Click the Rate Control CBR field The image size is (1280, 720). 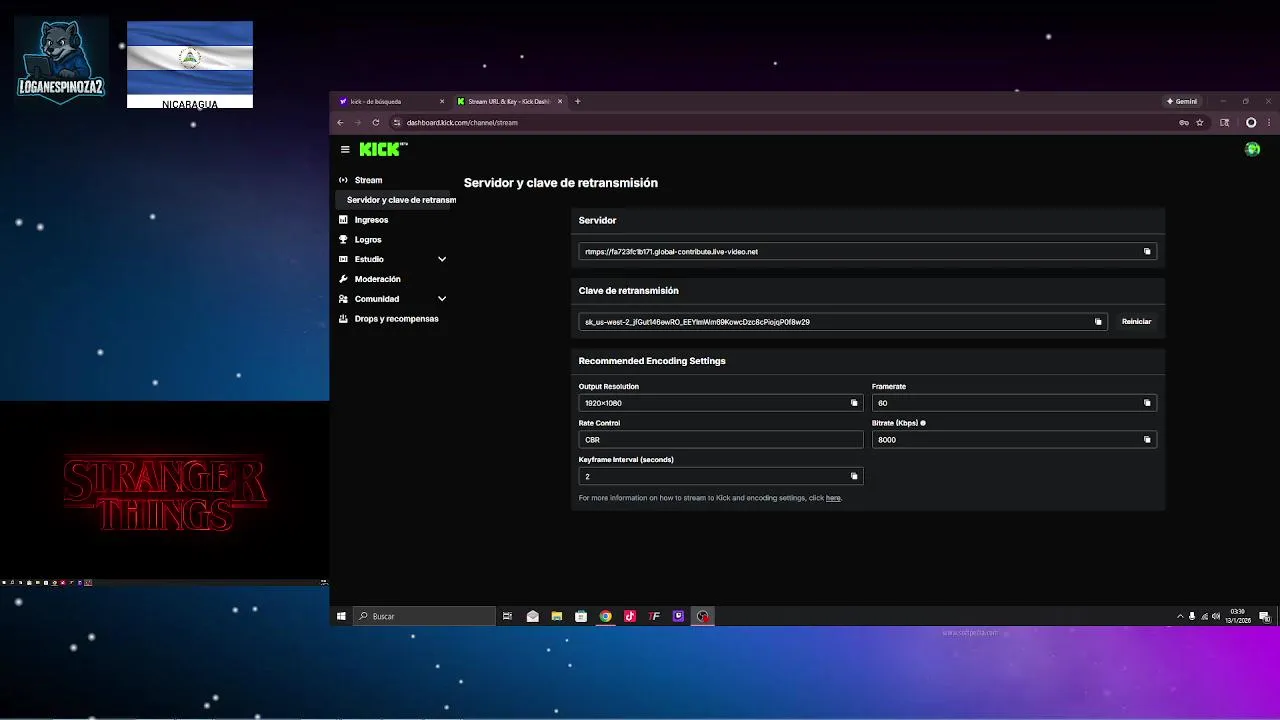[x=721, y=440]
